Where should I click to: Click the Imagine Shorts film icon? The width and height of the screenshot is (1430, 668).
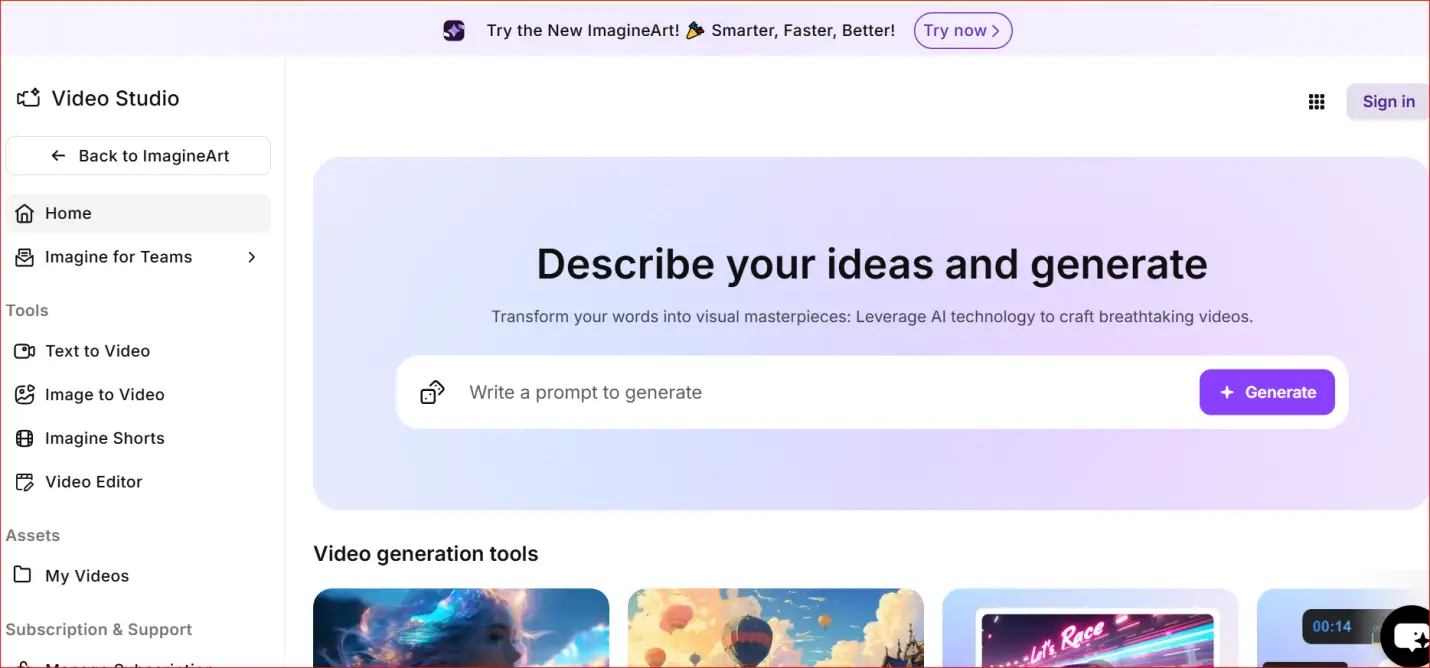[x=25, y=438]
